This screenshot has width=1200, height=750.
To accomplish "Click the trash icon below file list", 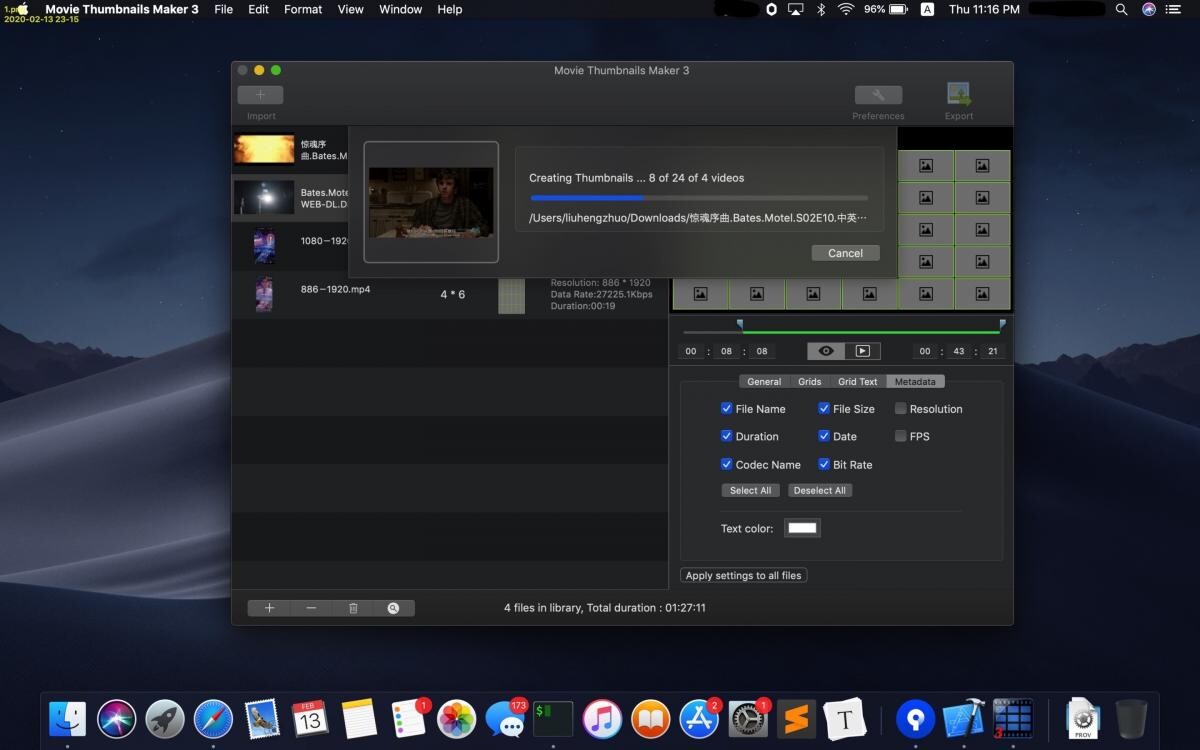I will coord(353,608).
